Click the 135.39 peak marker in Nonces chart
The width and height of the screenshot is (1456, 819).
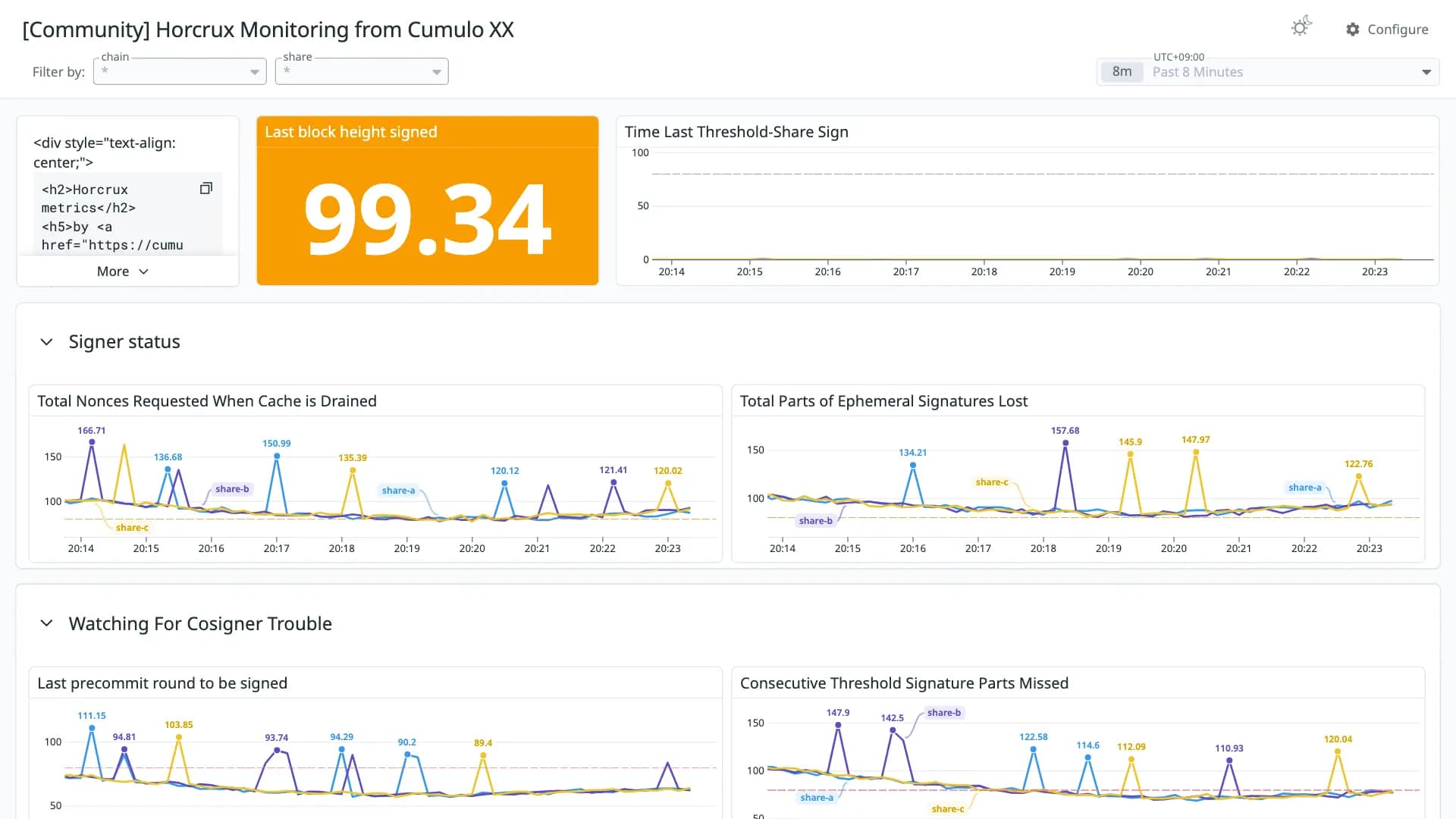(x=353, y=470)
